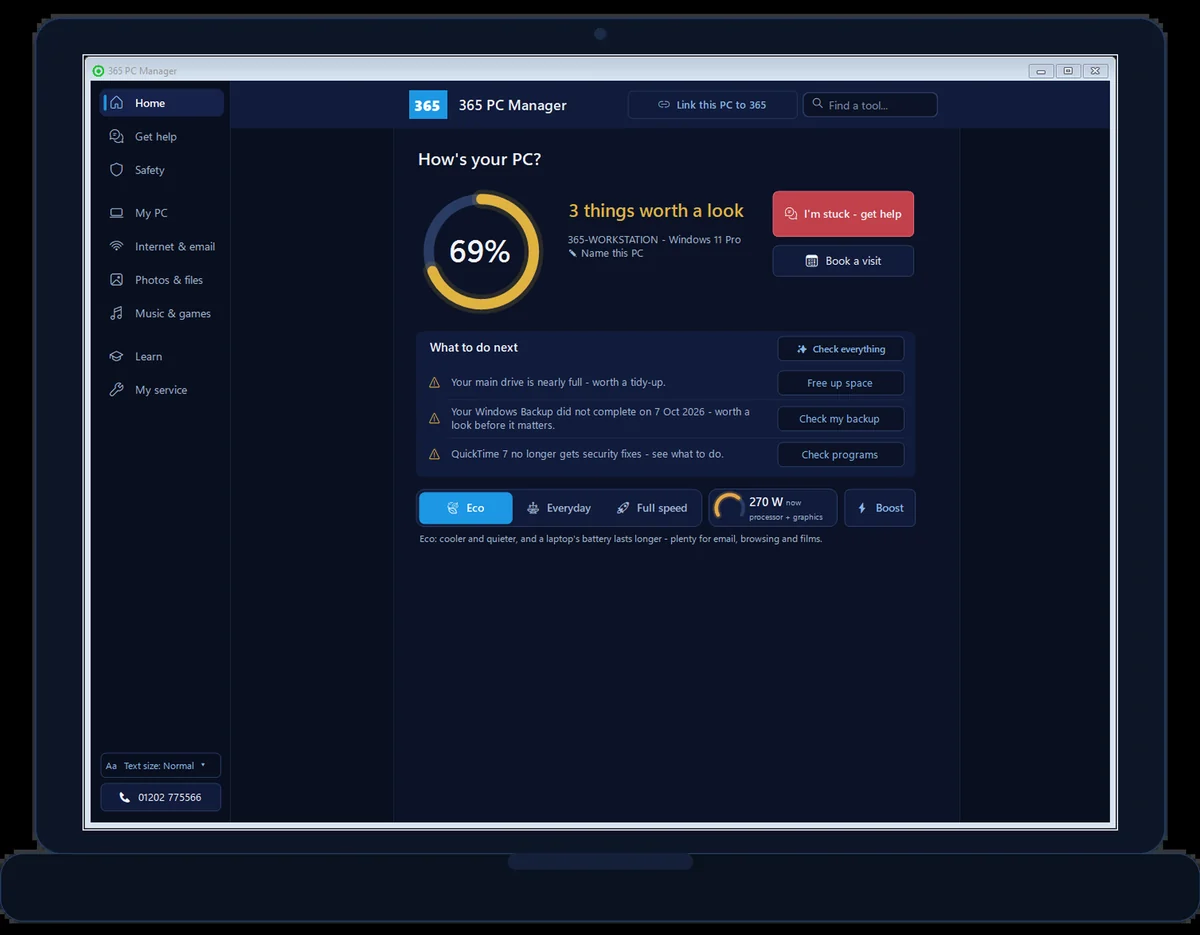Viewport: 1200px width, 935px height.
Task: Click the pencil icon beside Name this PC
Action: coord(573,254)
